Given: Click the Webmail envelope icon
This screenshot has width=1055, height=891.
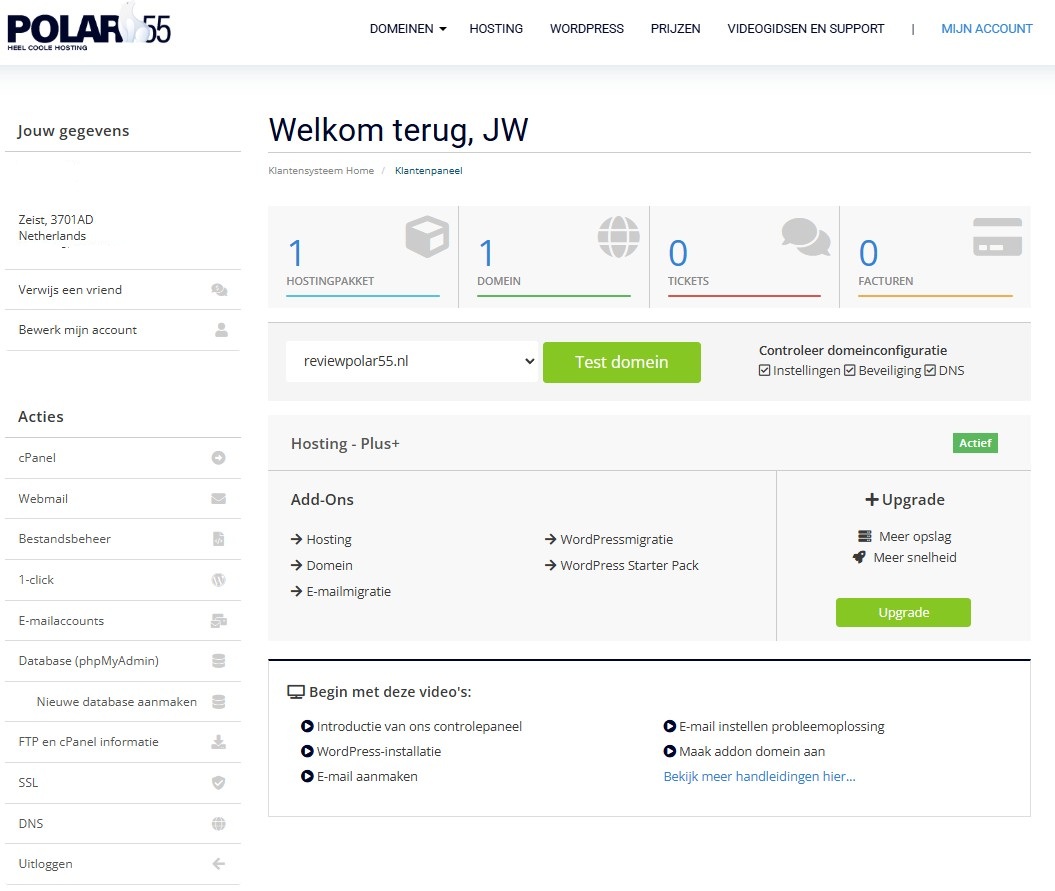Looking at the screenshot, I should (218, 499).
